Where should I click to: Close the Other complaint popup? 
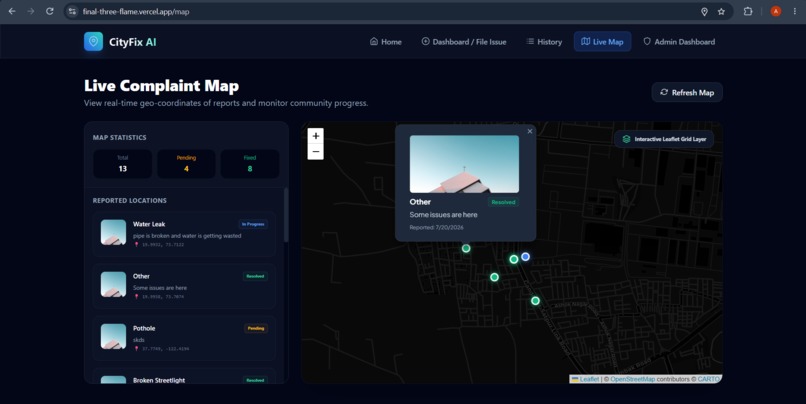click(x=529, y=132)
